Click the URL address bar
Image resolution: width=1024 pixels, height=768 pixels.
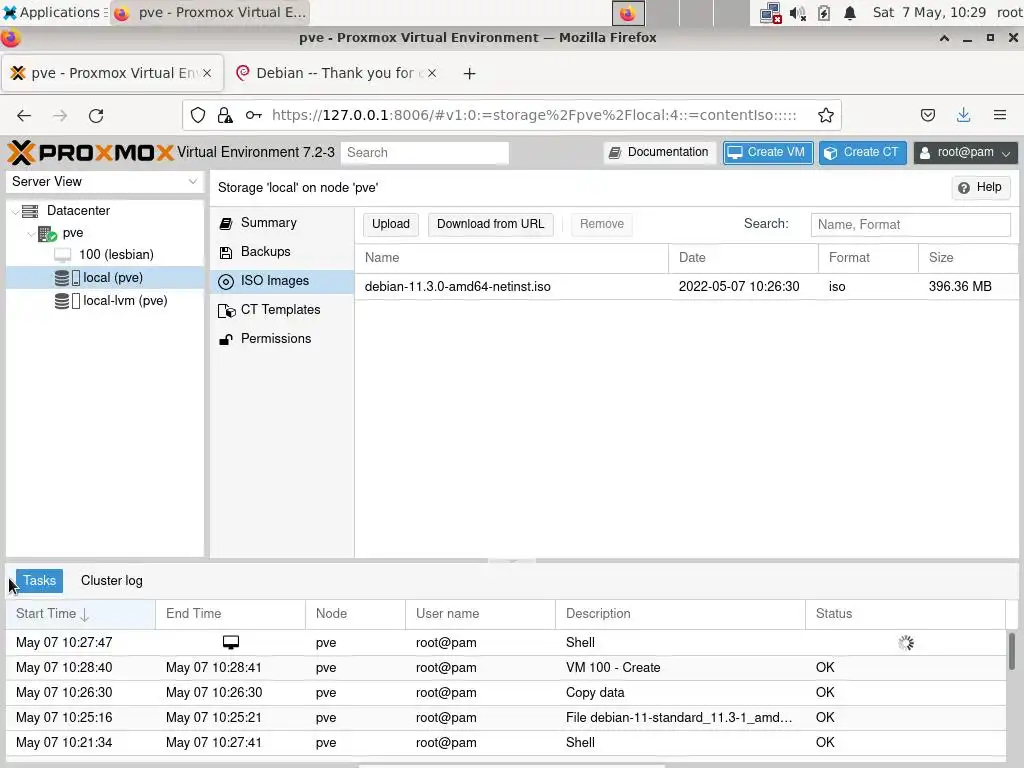pos(534,116)
